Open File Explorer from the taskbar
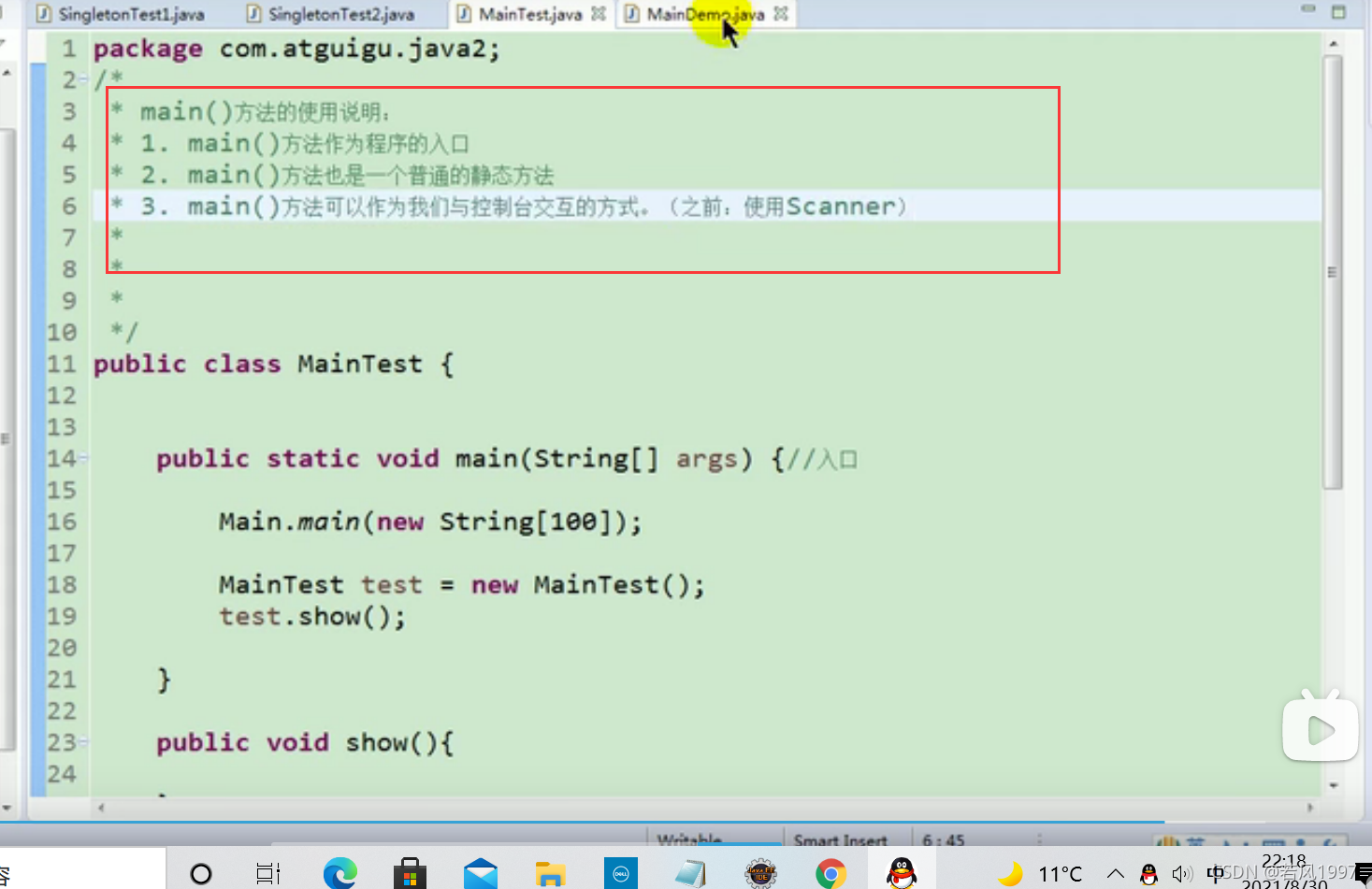 550,873
